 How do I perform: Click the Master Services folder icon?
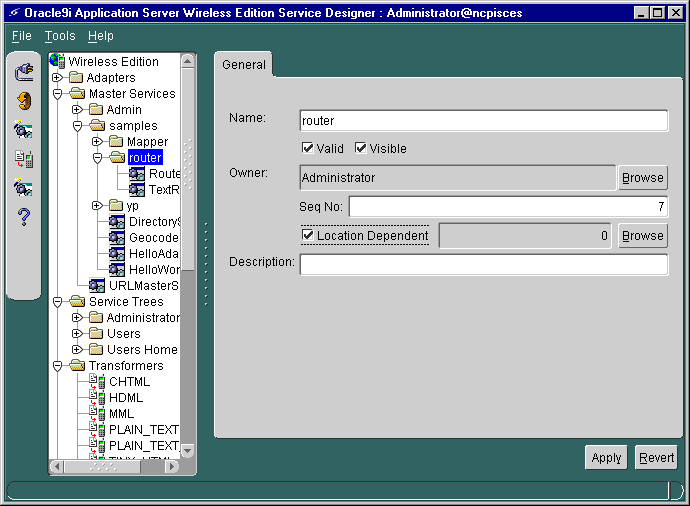click(77, 93)
